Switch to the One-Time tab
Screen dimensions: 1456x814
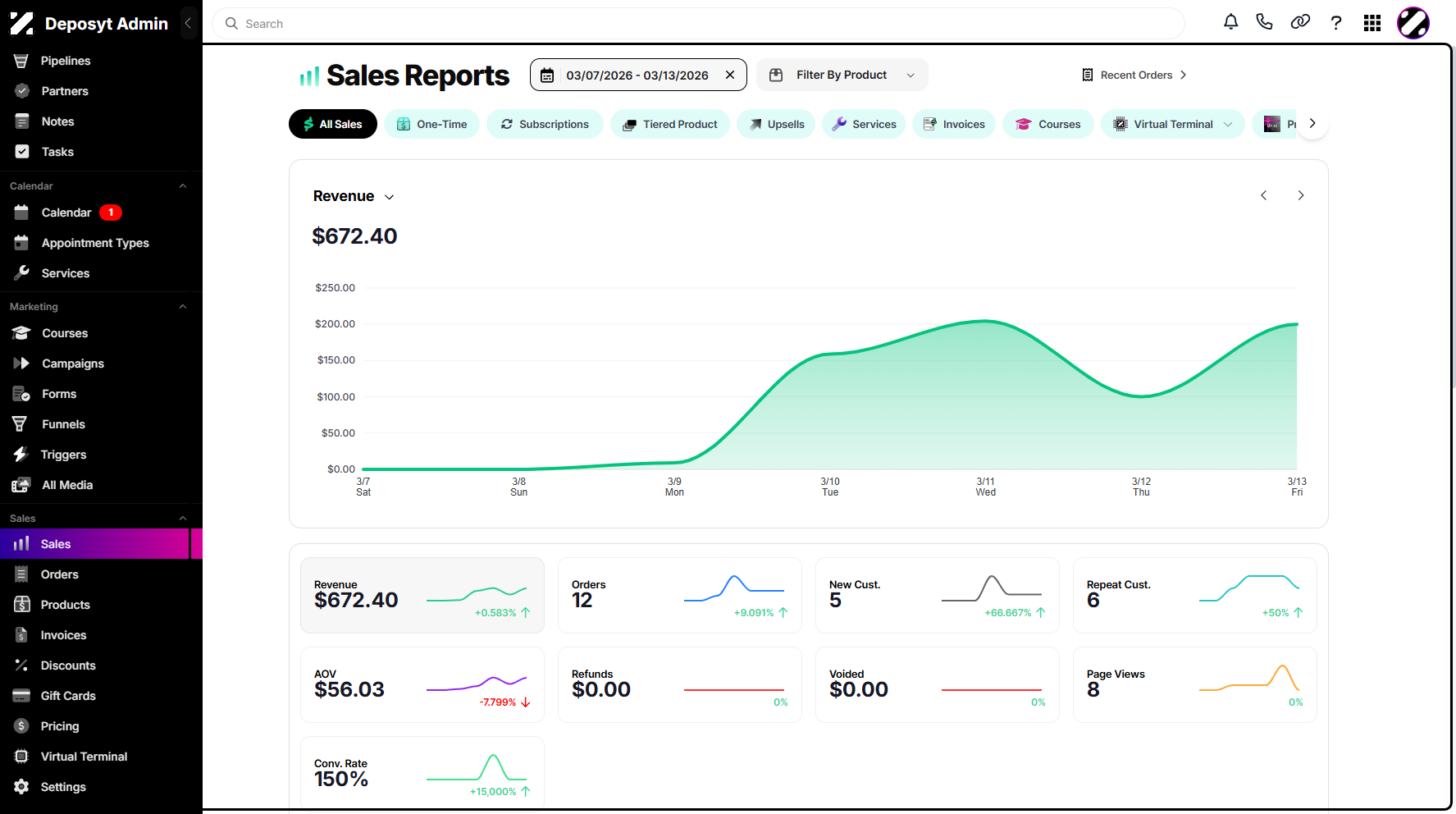pos(431,124)
